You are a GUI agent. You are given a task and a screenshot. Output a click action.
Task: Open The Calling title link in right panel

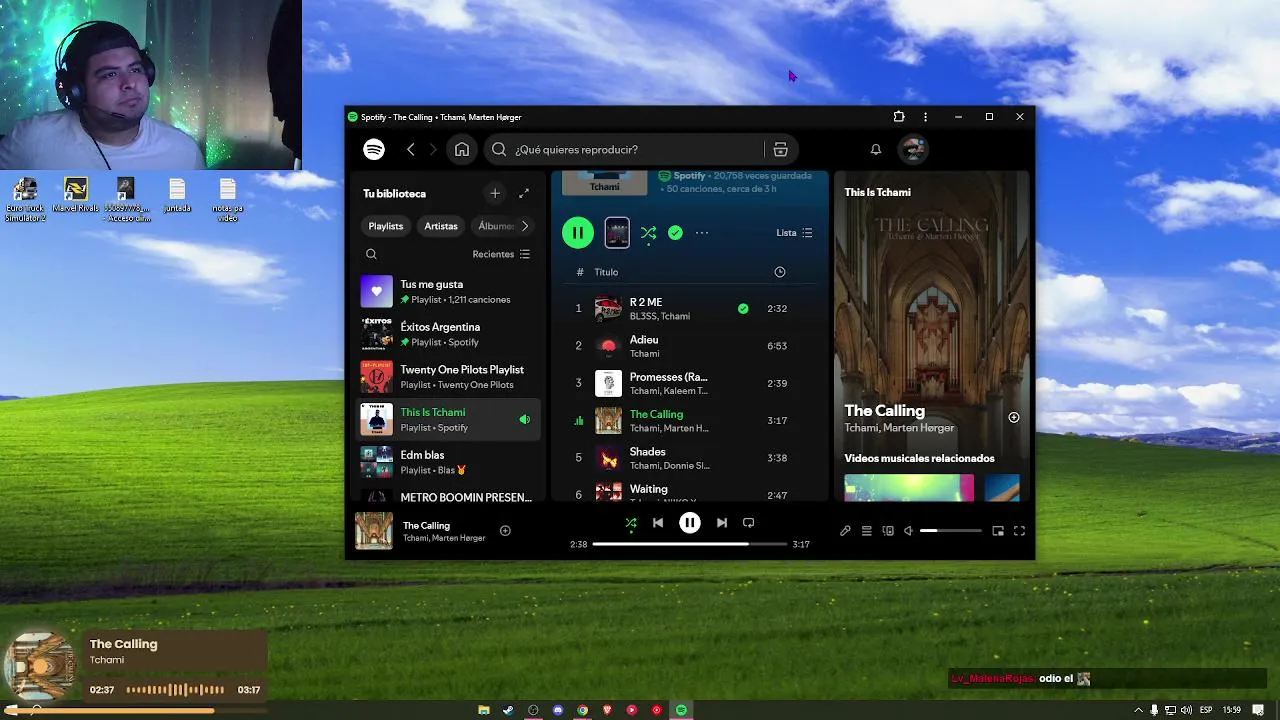click(x=884, y=411)
